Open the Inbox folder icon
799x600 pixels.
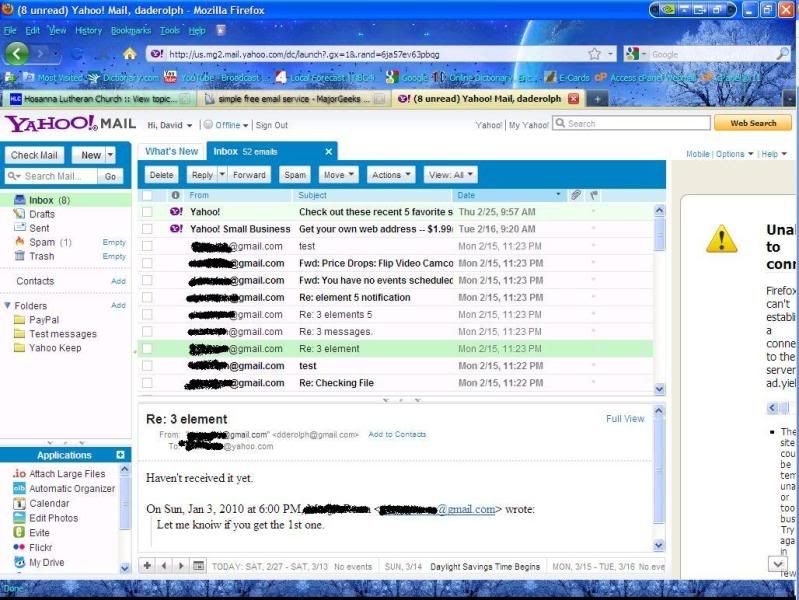[20, 200]
